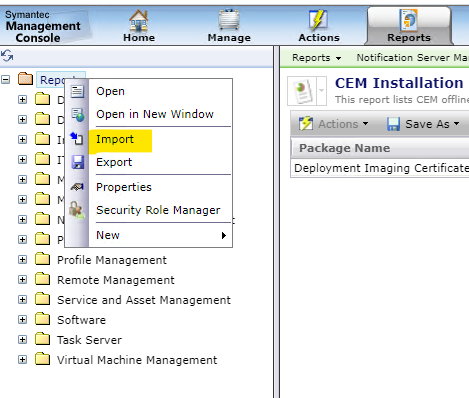Click Virtual Machine Management folder icon
The width and height of the screenshot is (469, 398).
point(42,359)
